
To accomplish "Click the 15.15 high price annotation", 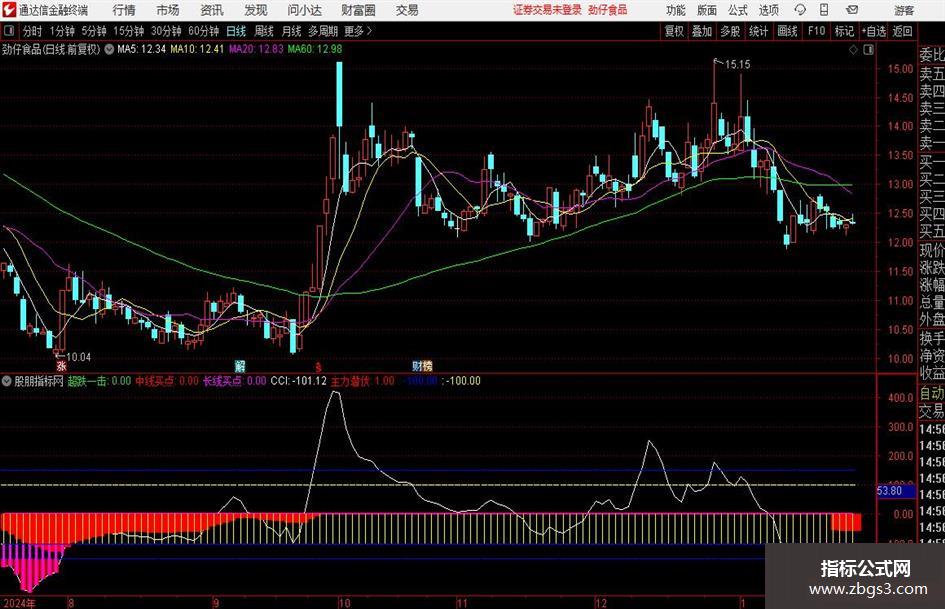I will (x=738, y=65).
